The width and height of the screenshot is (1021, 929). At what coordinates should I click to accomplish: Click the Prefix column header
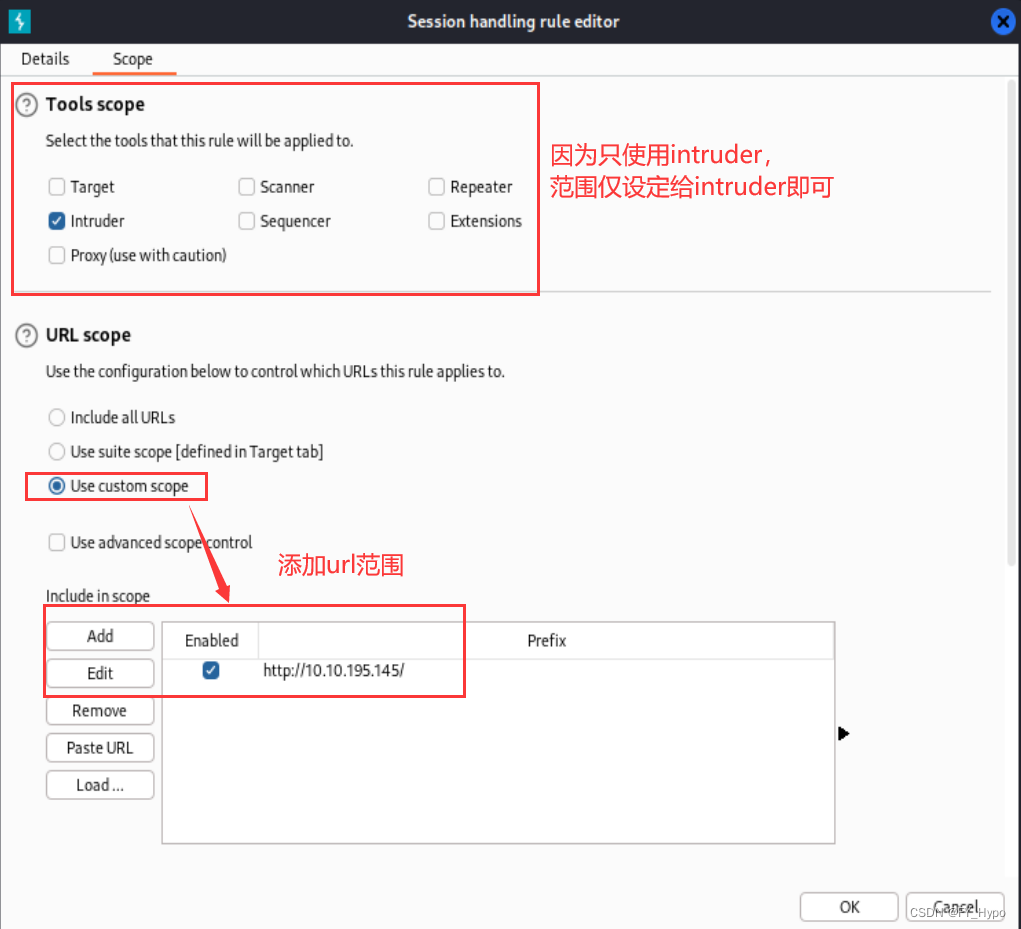point(546,641)
